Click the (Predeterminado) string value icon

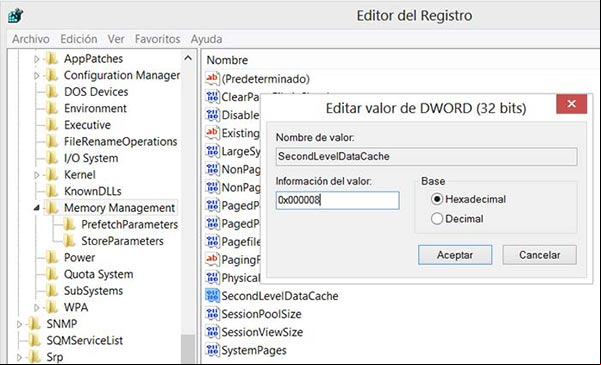tap(212, 79)
